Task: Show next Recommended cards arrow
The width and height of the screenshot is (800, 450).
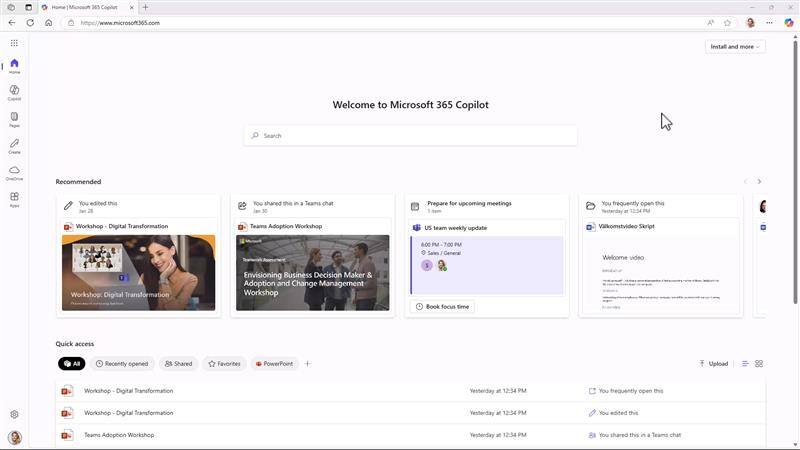Action: tap(759, 181)
